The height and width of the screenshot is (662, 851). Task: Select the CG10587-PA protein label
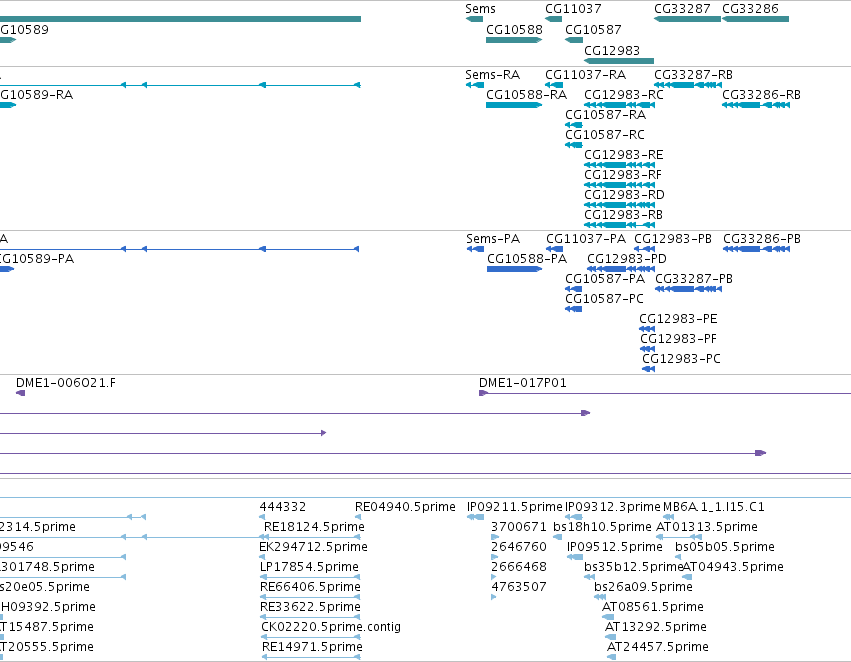pyautogui.click(x=605, y=279)
